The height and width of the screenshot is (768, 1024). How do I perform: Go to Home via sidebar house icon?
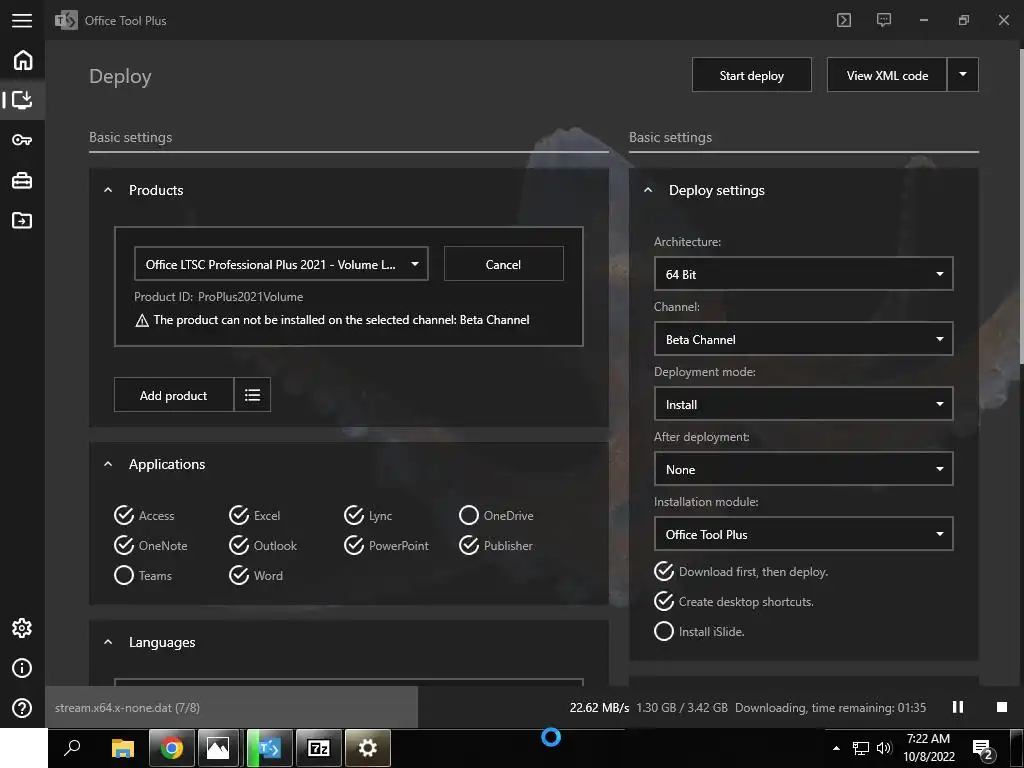22,60
